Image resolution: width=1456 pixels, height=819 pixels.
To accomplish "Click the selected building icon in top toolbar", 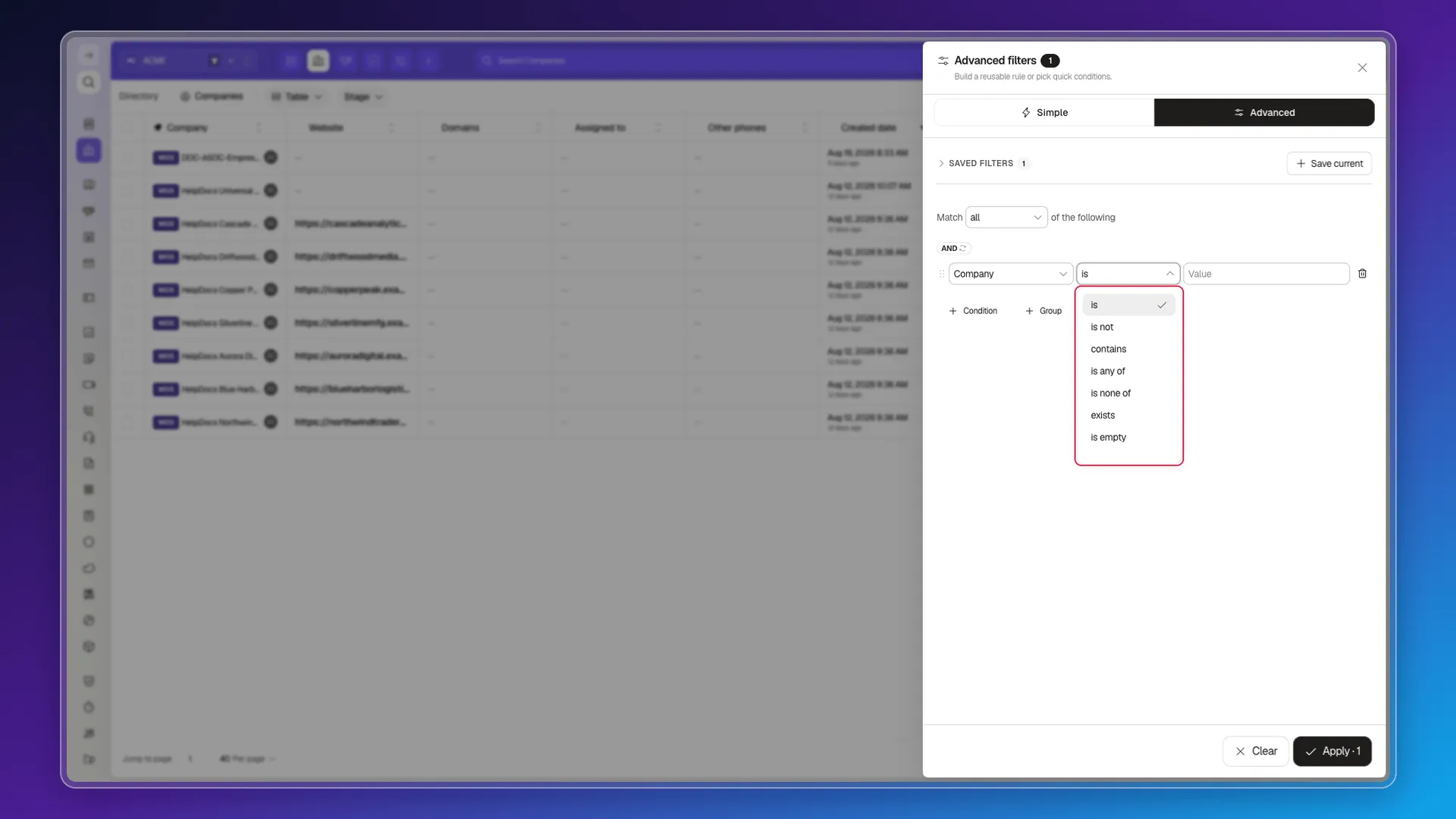I will (x=318, y=61).
